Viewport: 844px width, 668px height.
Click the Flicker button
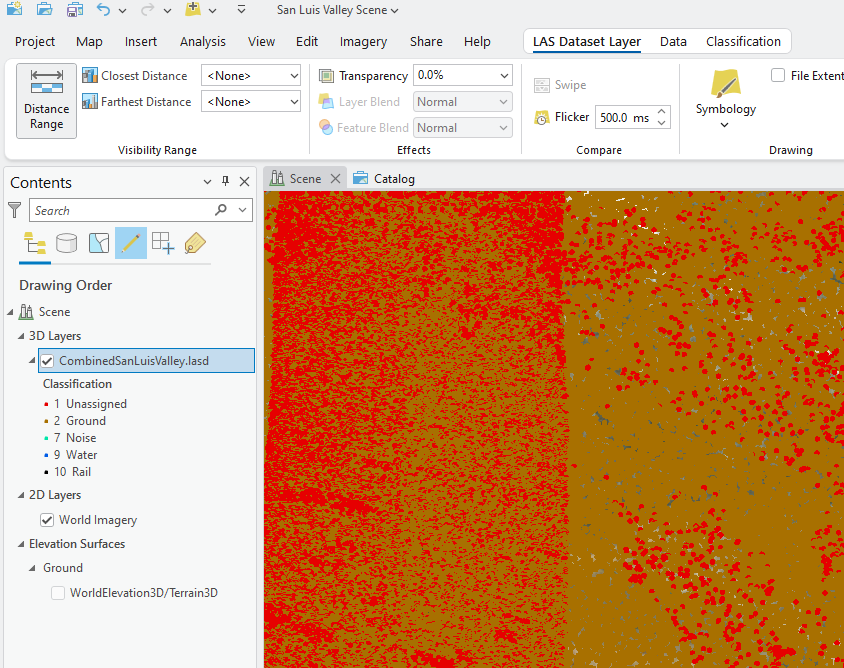coord(561,117)
